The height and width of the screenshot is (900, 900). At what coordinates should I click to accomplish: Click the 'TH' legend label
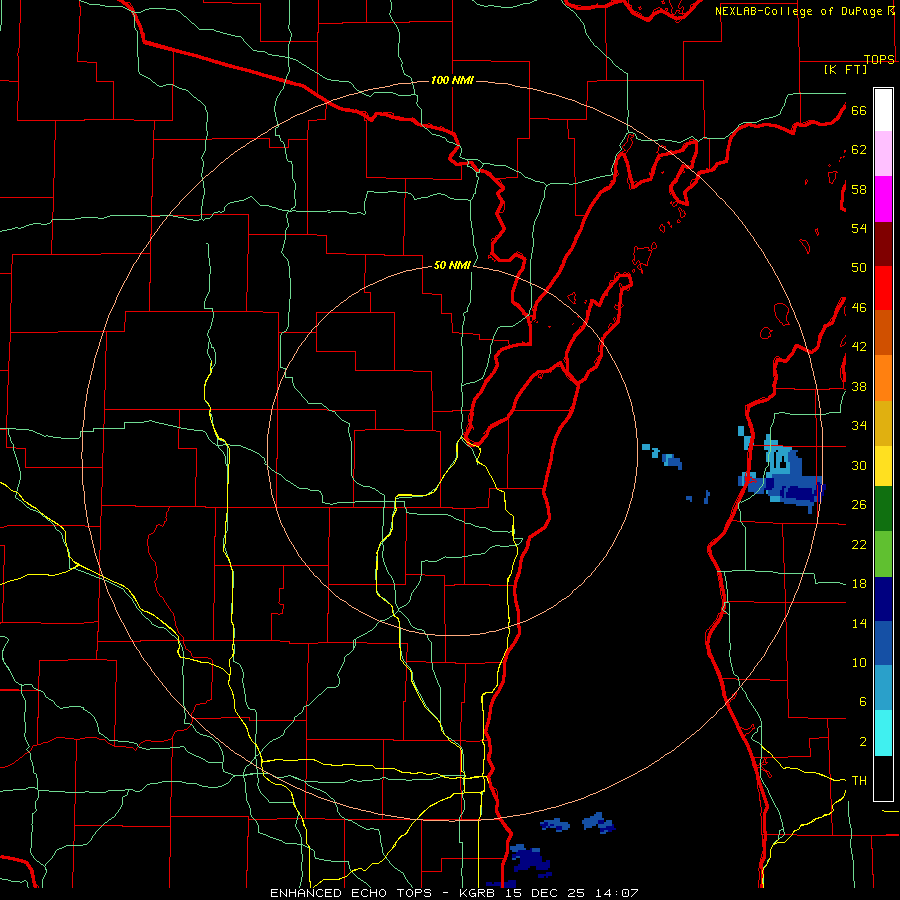(x=859, y=781)
